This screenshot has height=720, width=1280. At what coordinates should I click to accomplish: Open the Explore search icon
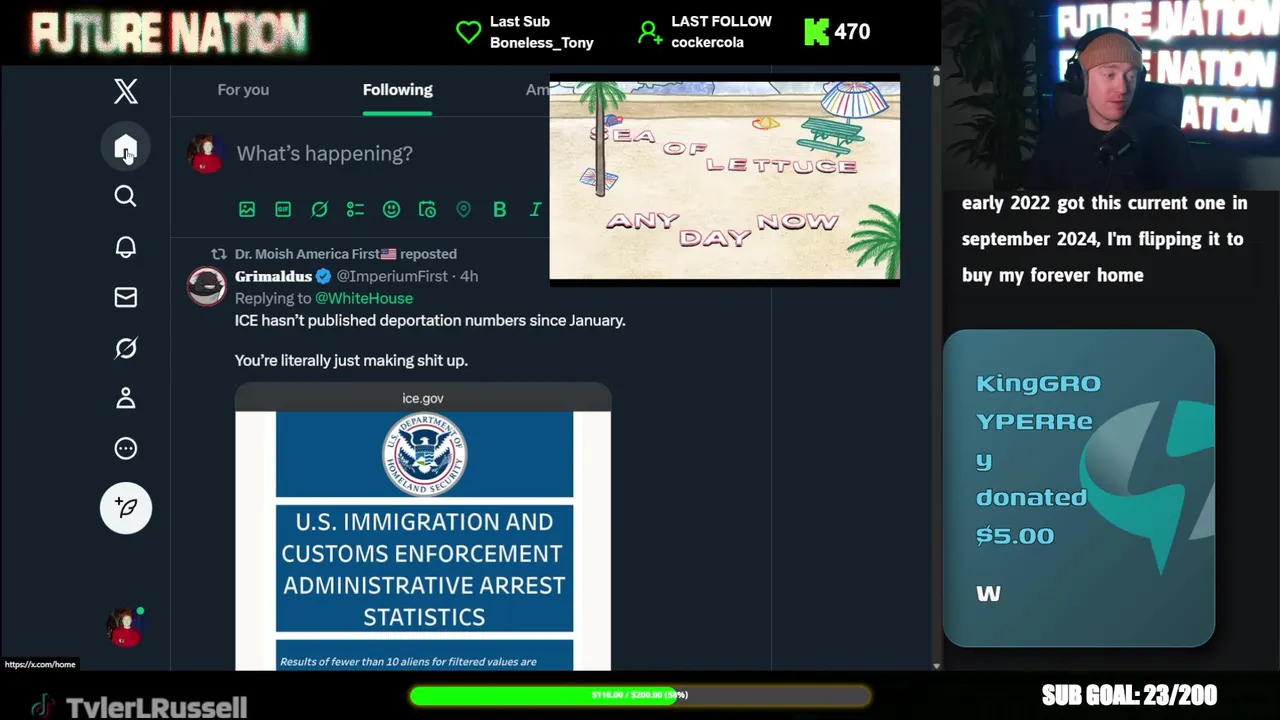coord(125,196)
